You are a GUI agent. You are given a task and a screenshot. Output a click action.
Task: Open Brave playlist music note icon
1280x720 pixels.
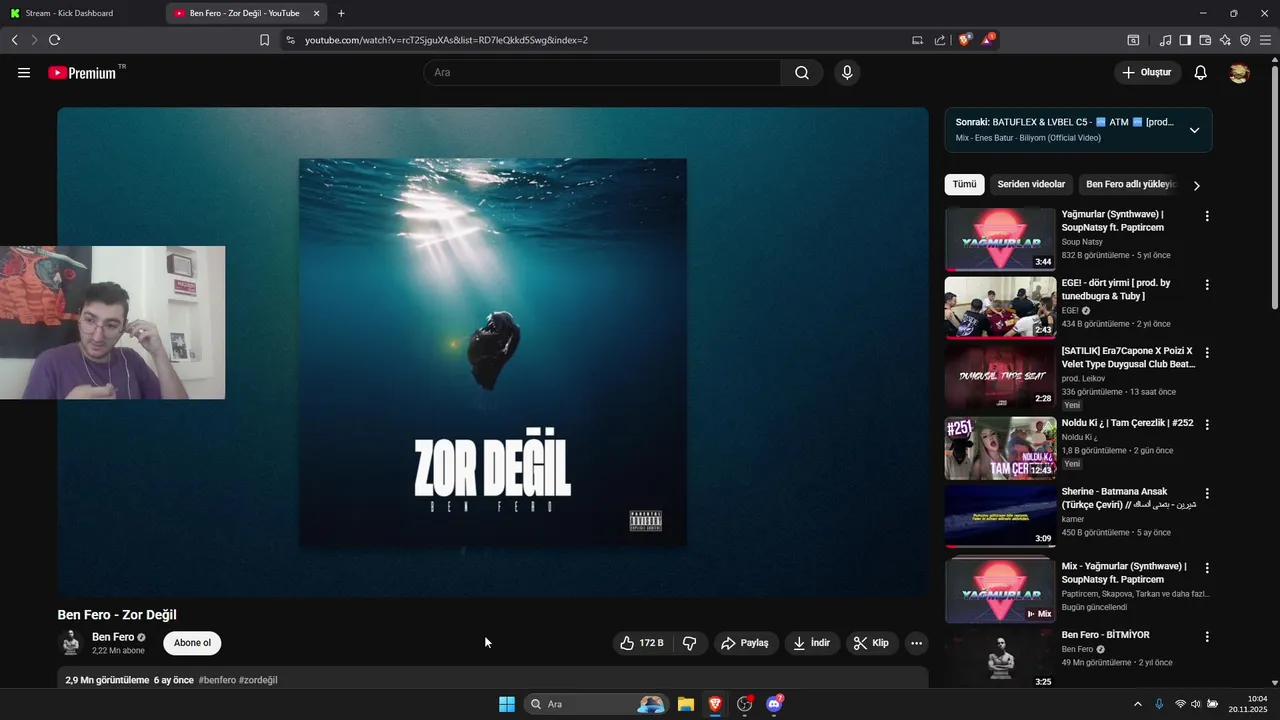point(1165,40)
